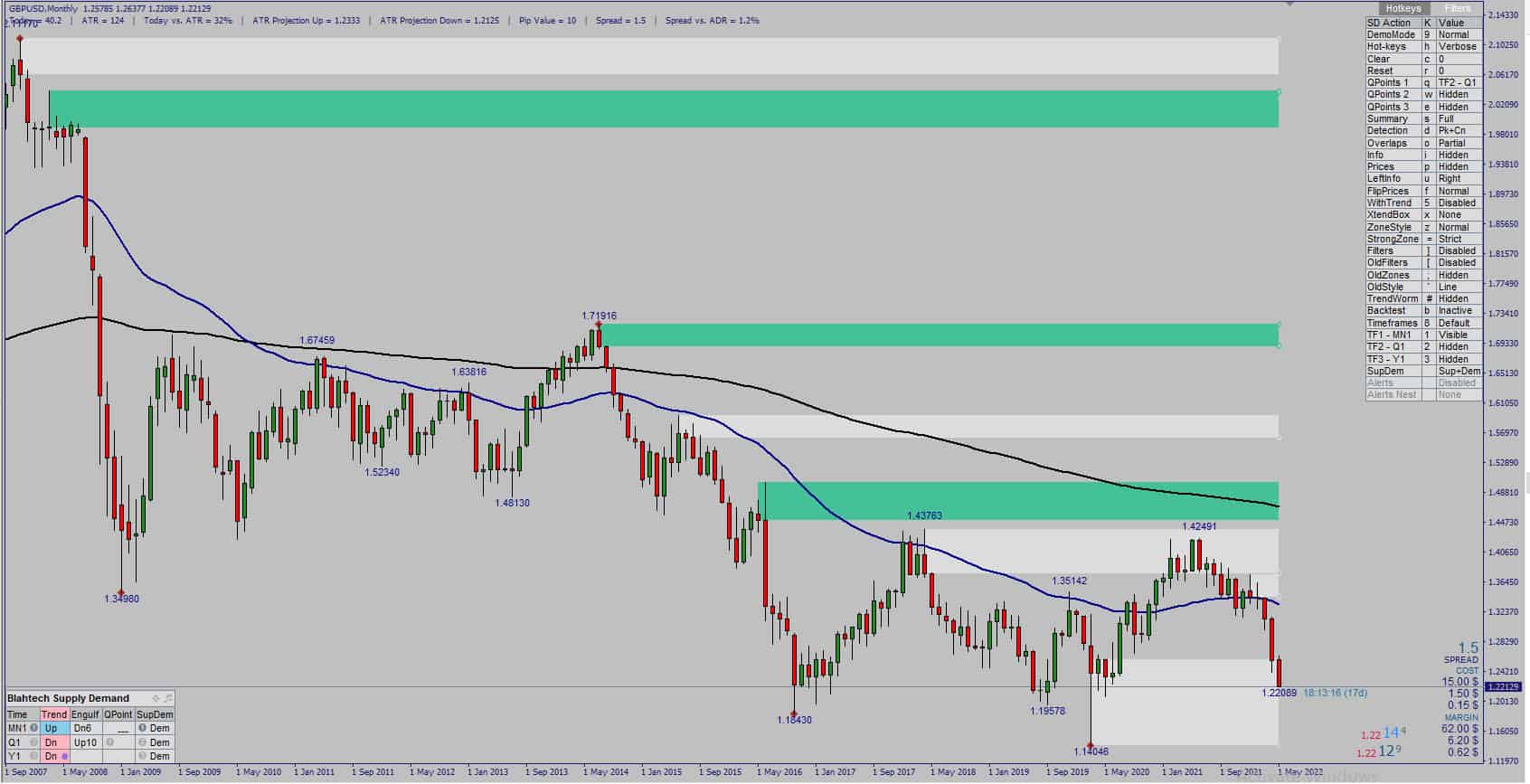
Task: Switch to the Filters tab
Action: [x=1458, y=8]
